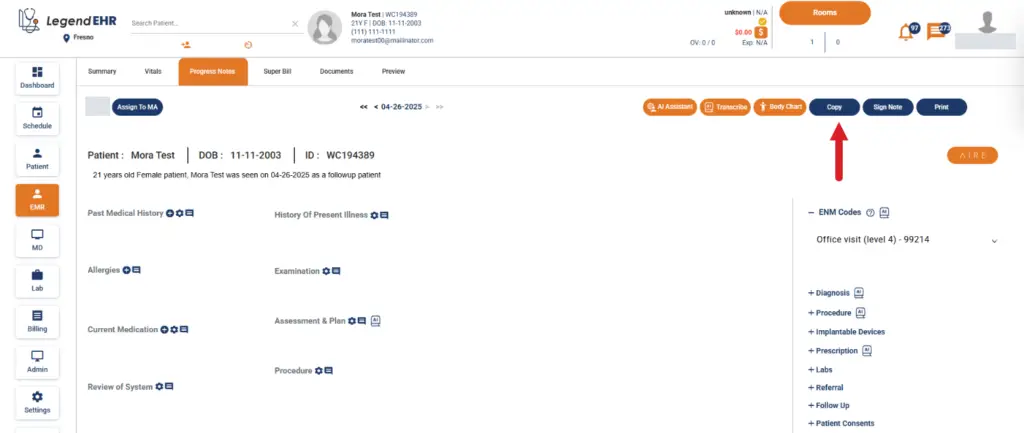The image size is (1024, 433).
Task: Open comment icon beside History Of Present Illness
Action: click(385, 215)
